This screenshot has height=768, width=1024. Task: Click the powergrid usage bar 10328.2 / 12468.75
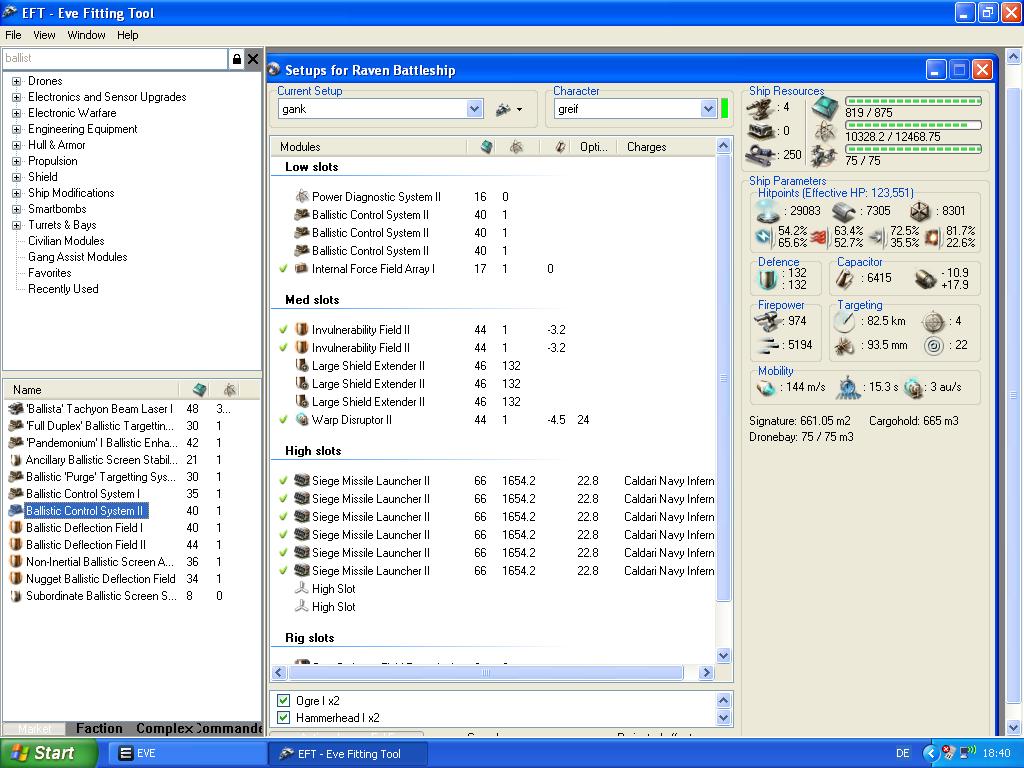click(913, 125)
